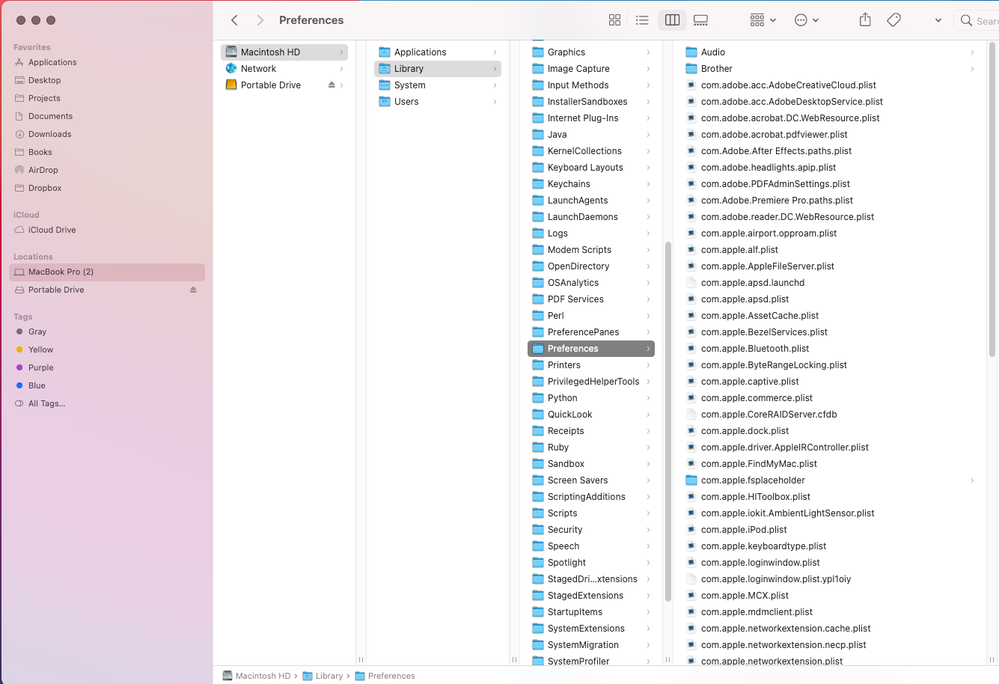This screenshot has height=684, width=999.
Task: Go forward with the right chevron button
Action: pos(259,20)
